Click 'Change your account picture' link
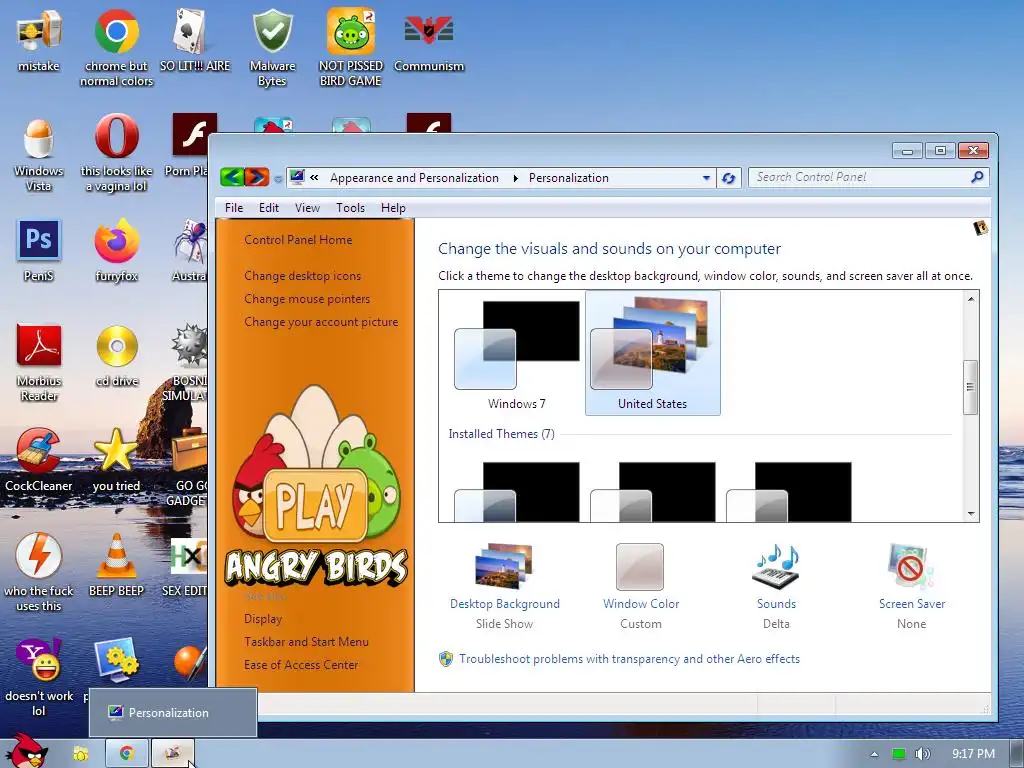1024x768 pixels. 321,321
